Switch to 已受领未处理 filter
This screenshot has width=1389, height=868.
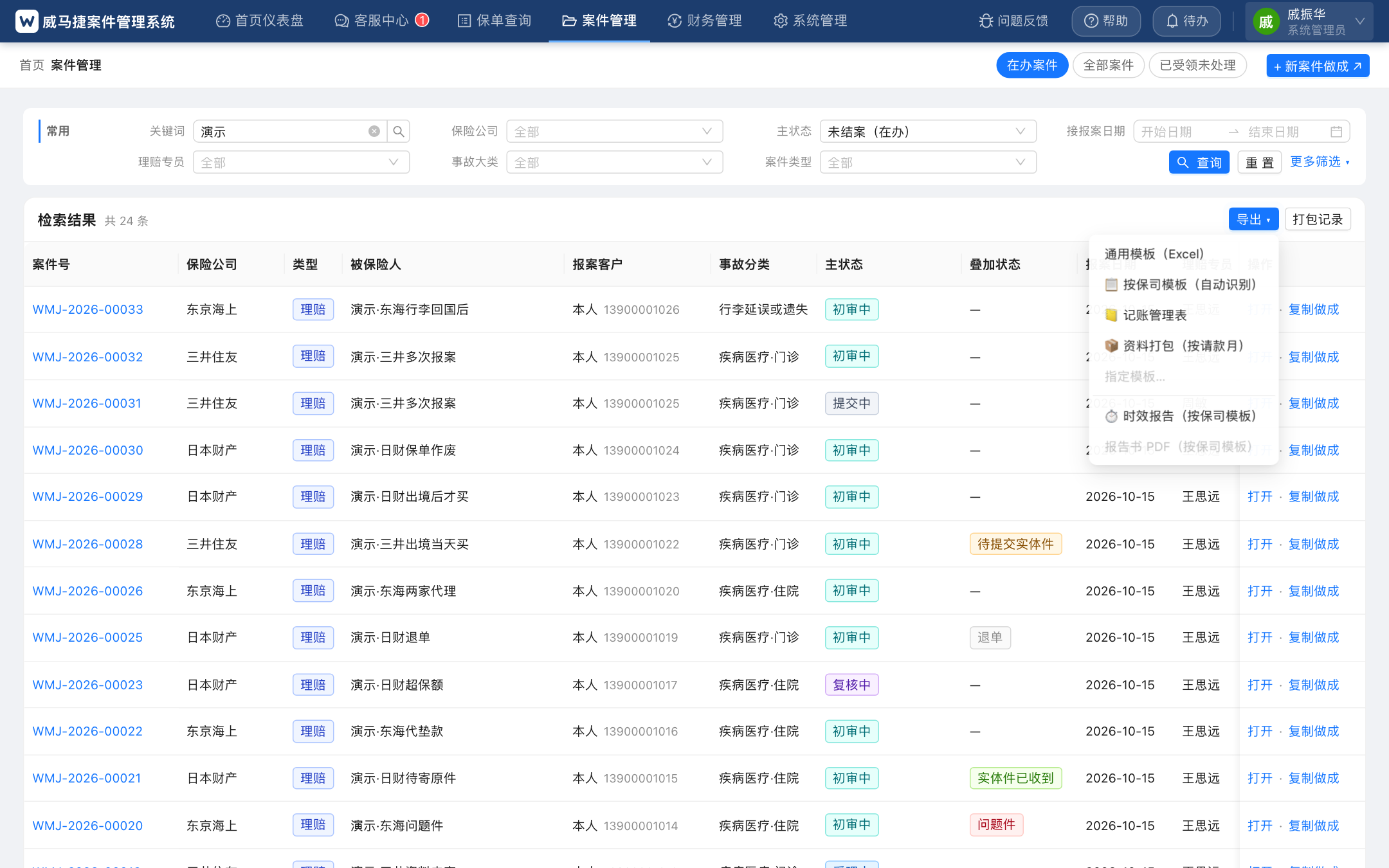tap(1197, 65)
